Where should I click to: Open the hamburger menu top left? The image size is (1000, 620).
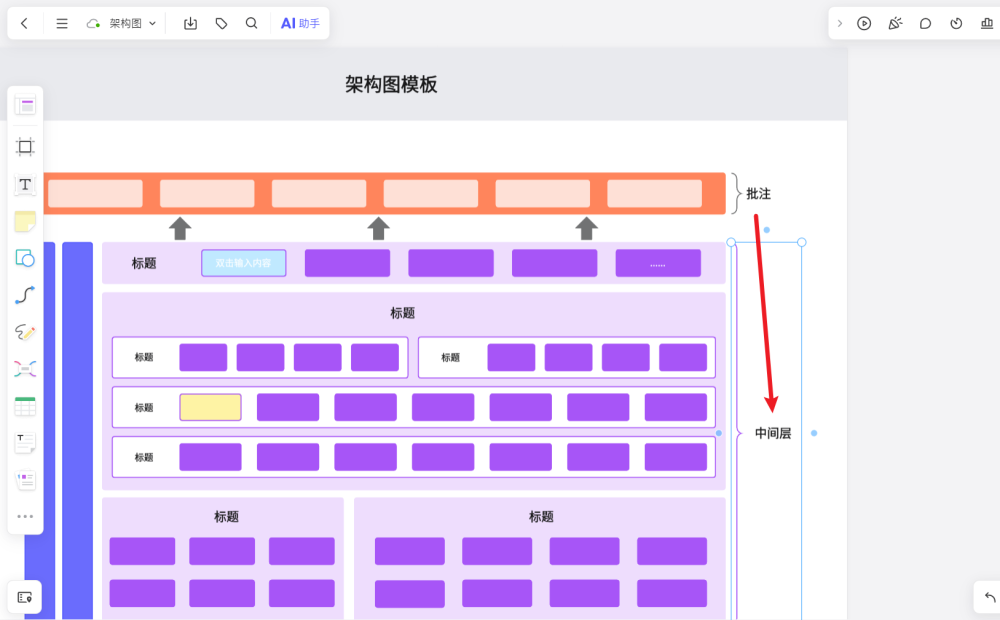pyautogui.click(x=61, y=22)
